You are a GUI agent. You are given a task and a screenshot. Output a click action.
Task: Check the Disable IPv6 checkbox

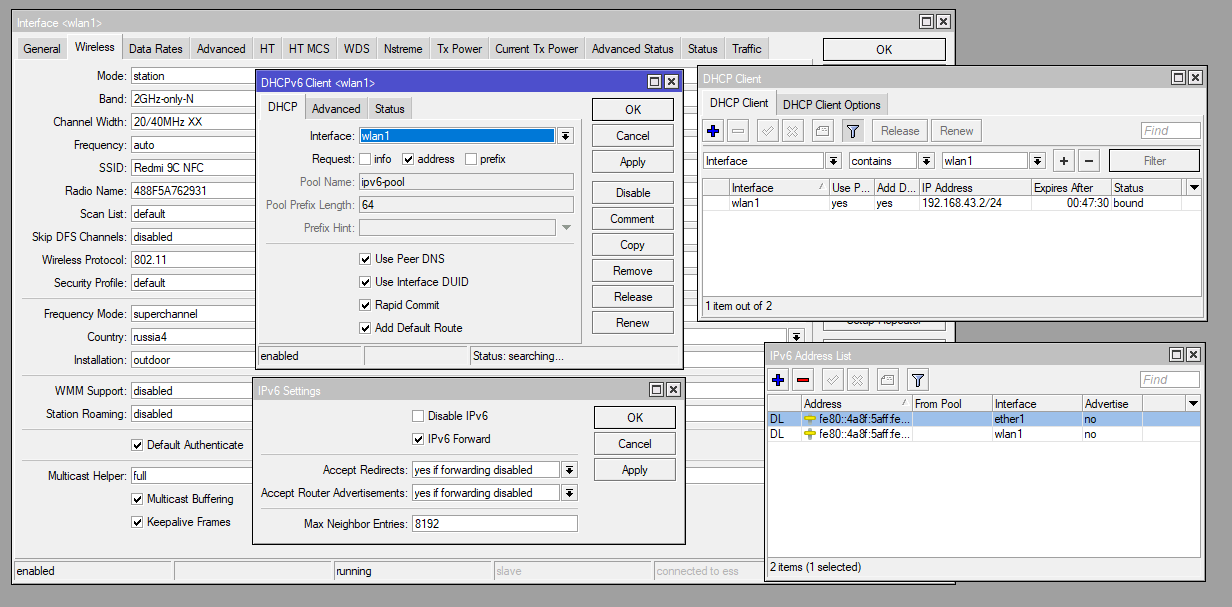point(418,416)
